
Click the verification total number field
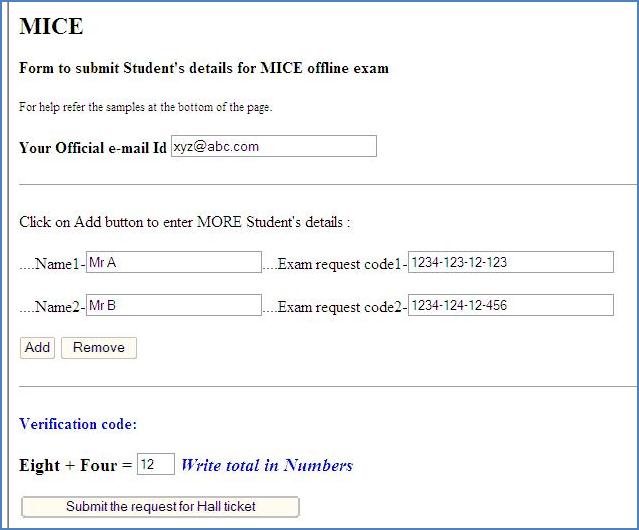[x=156, y=464]
